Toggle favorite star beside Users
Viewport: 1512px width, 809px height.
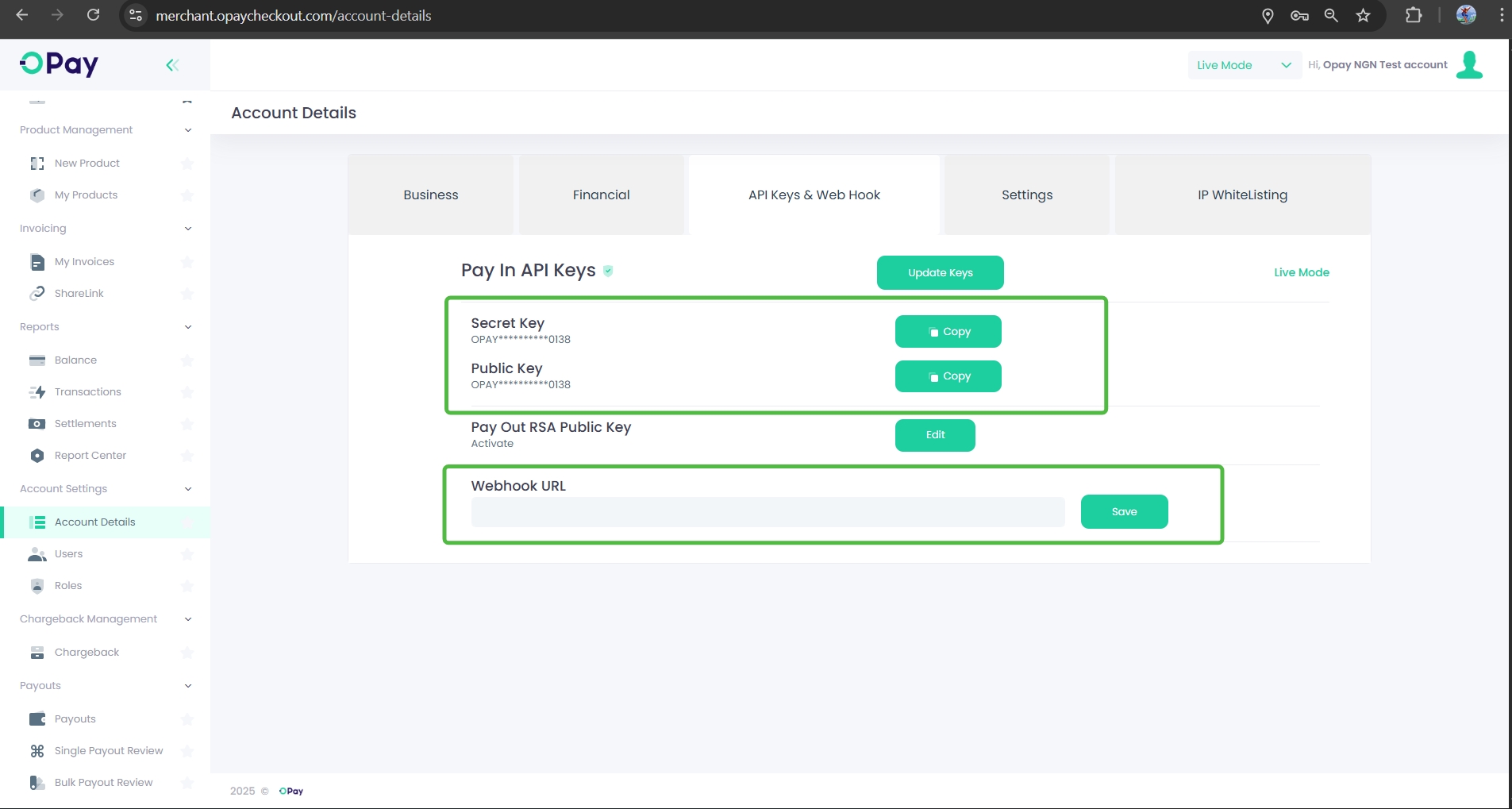click(x=187, y=554)
